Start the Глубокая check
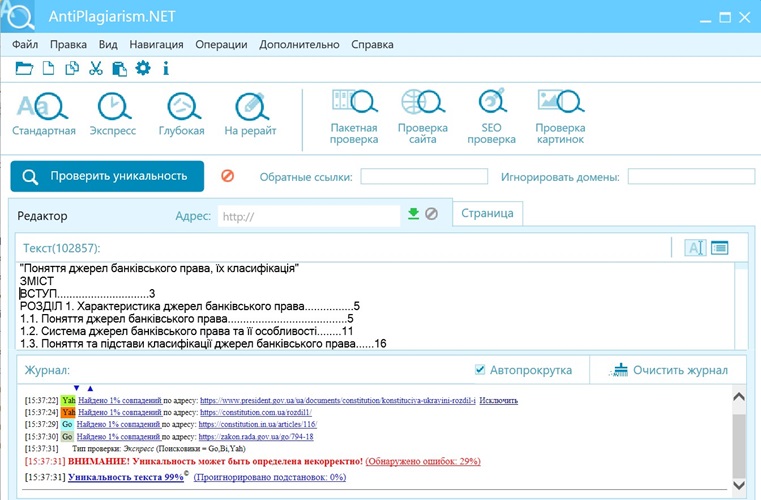 tap(182, 114)
